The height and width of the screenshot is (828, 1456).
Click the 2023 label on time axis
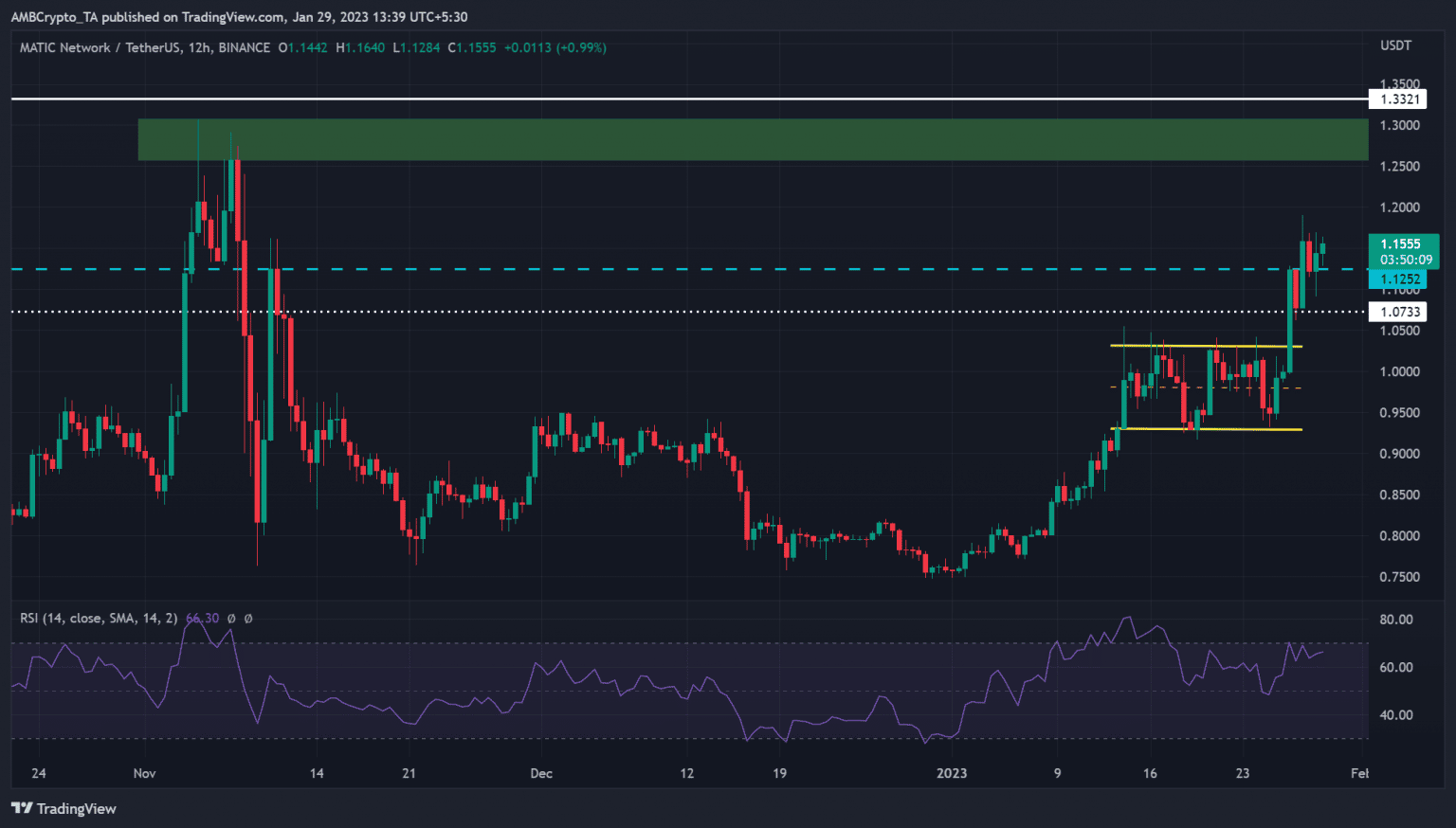[x=952, y=773]
